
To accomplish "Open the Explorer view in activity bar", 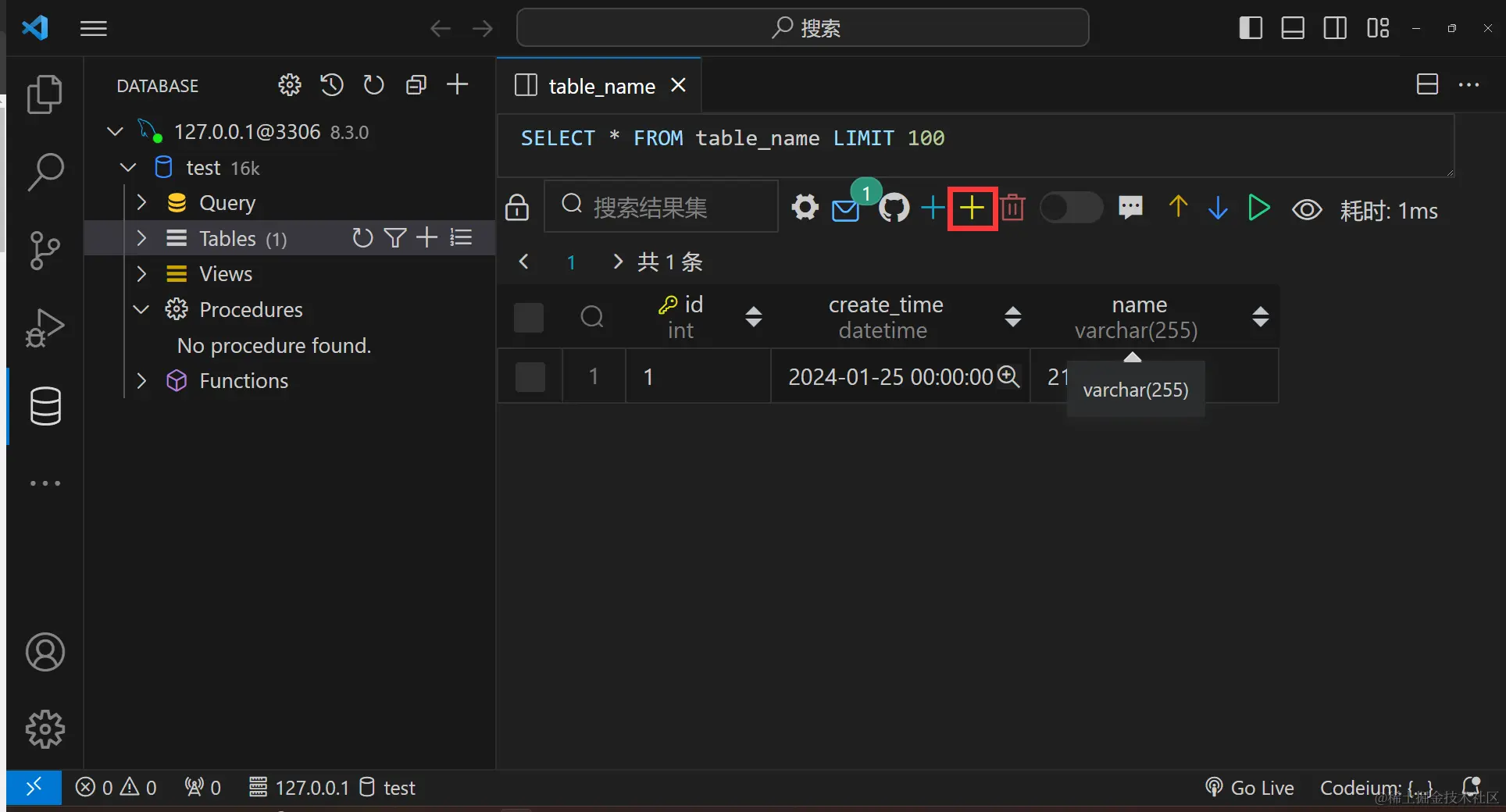I will [45, 94].
